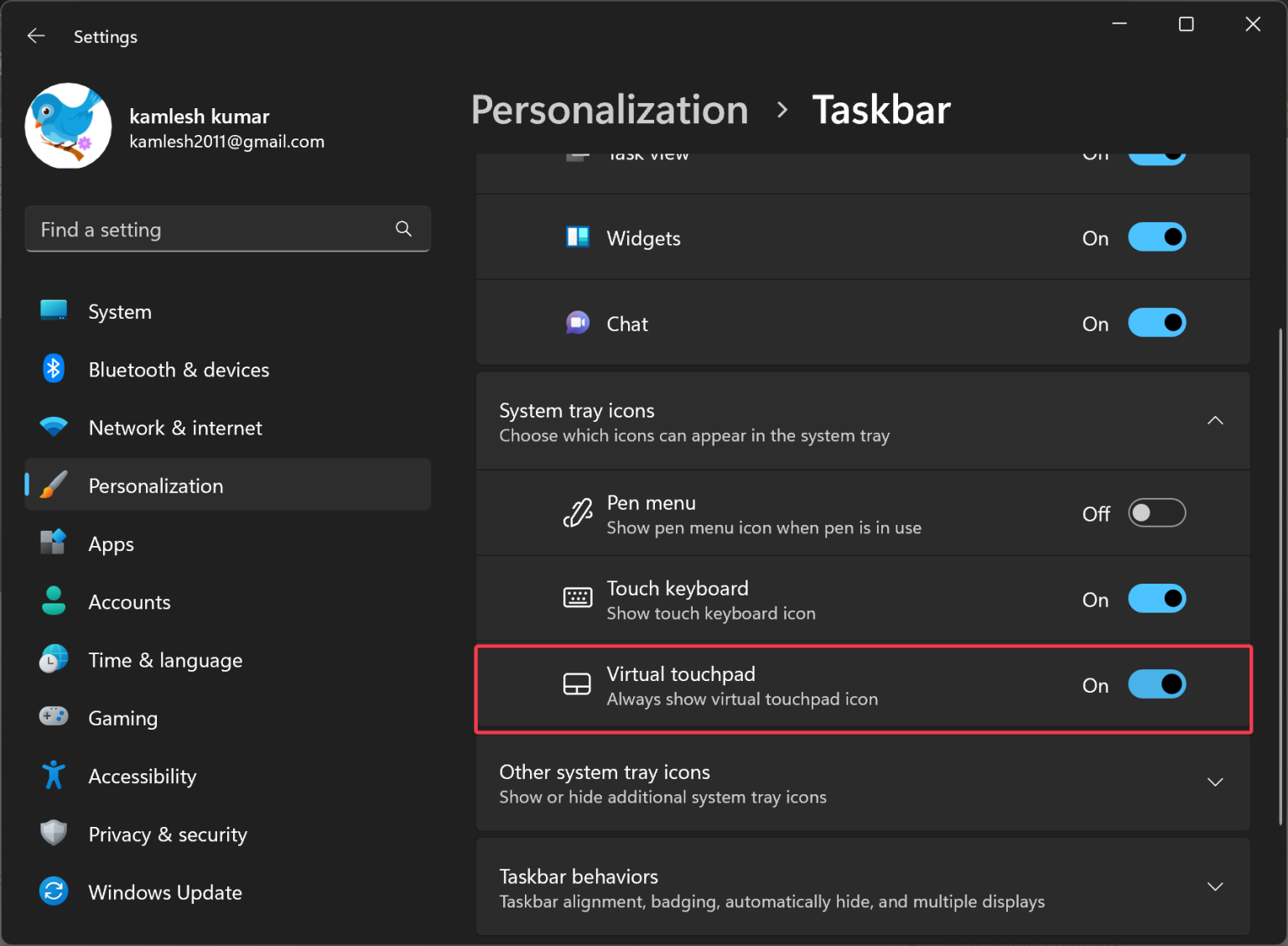Click the back arrow button

(35, 35)
